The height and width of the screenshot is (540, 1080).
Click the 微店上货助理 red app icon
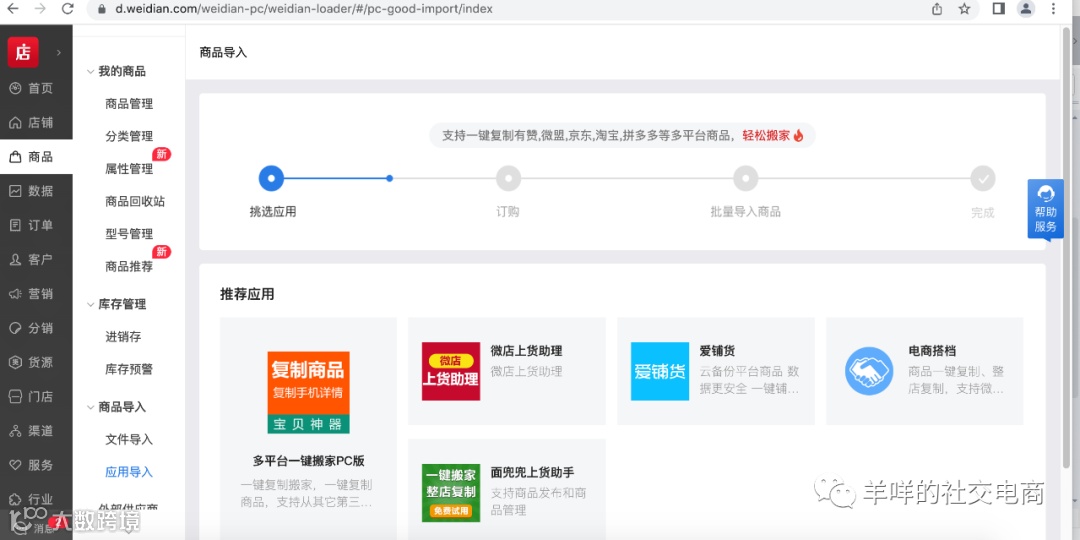click(451, 371)
